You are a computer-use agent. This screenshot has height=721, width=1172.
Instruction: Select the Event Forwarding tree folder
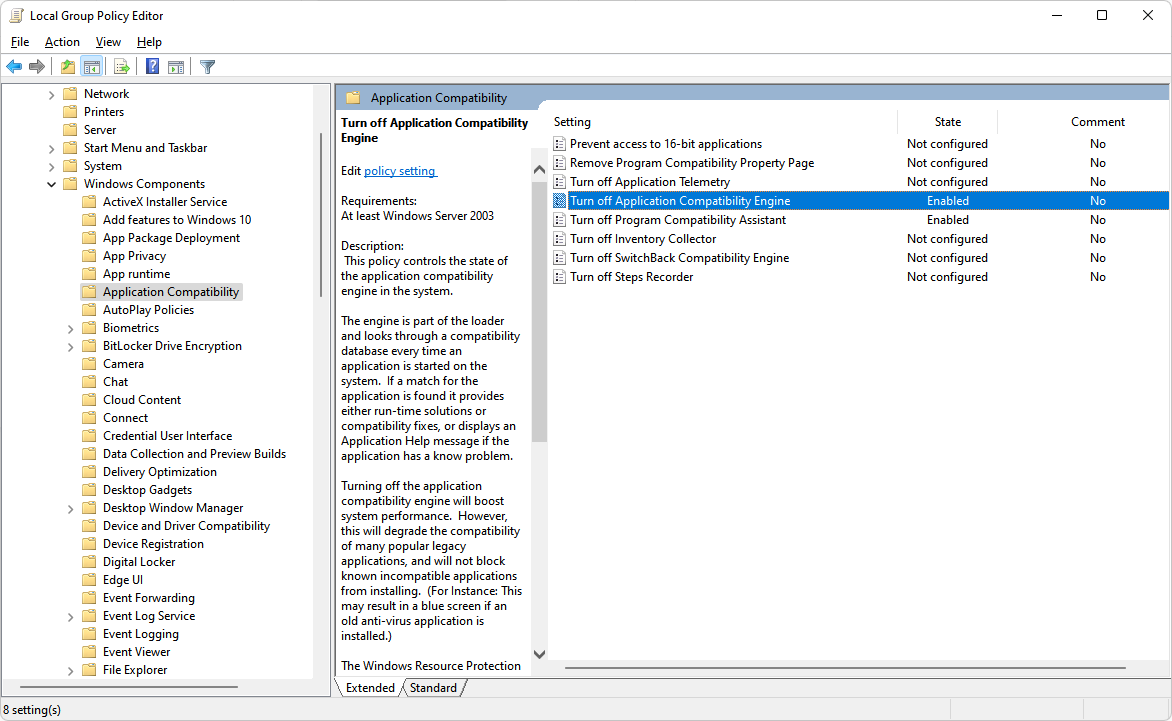coord(149,598)
